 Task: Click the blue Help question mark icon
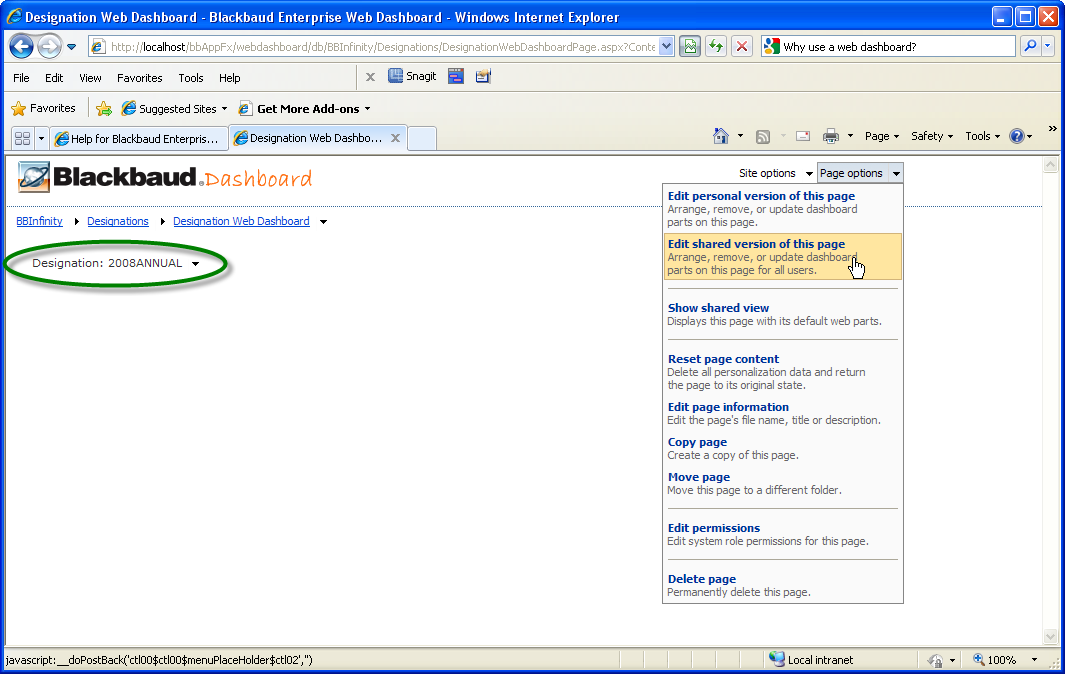pos(1017,136)
